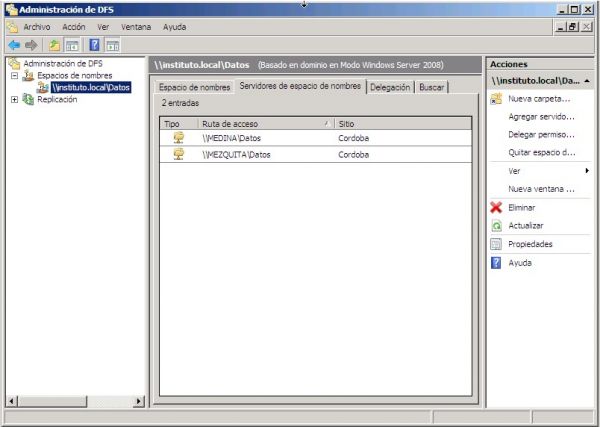Open the Acción menu
Image resolution: width=600 pixels, height=427 pixels.
tap(74, 27)
